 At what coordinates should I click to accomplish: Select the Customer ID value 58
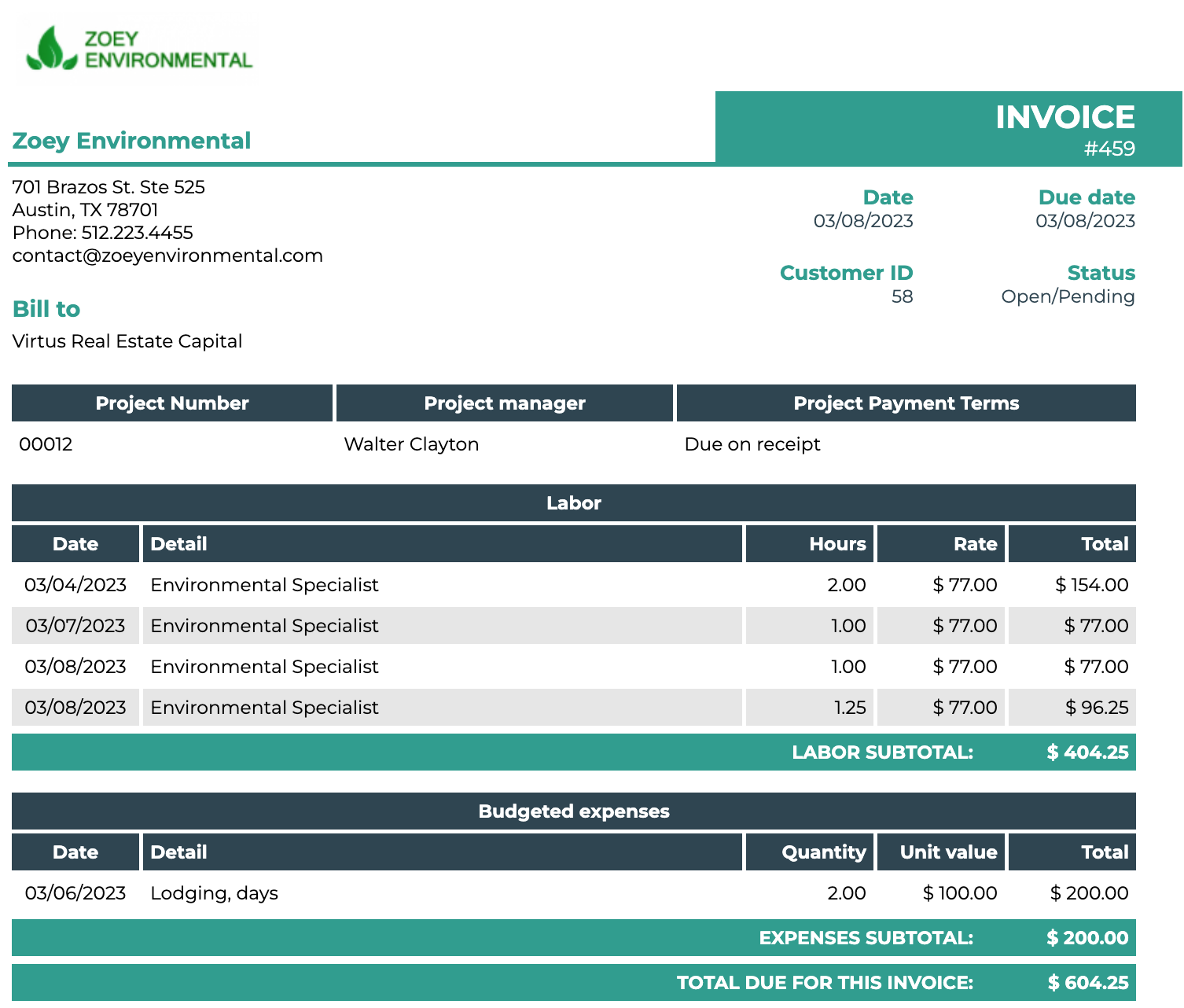coord(903,297)
